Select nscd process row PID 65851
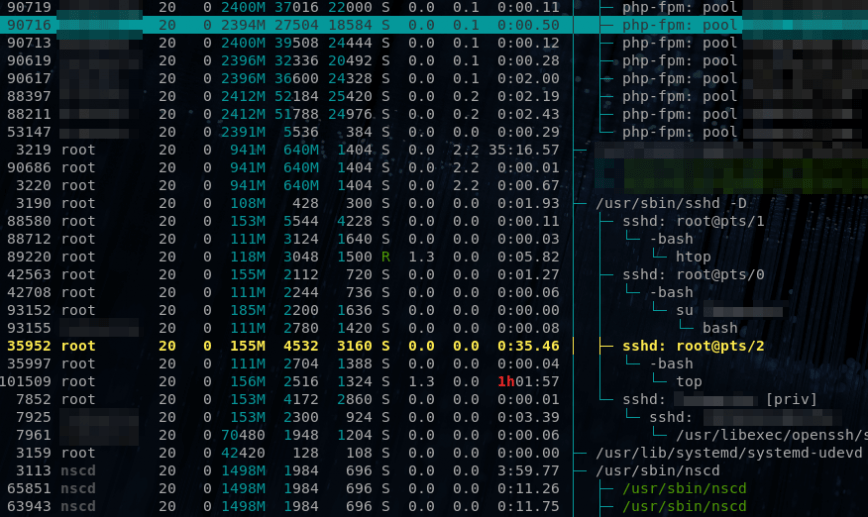The height and width of the screenshot is (517, 868). click(434, 488)
